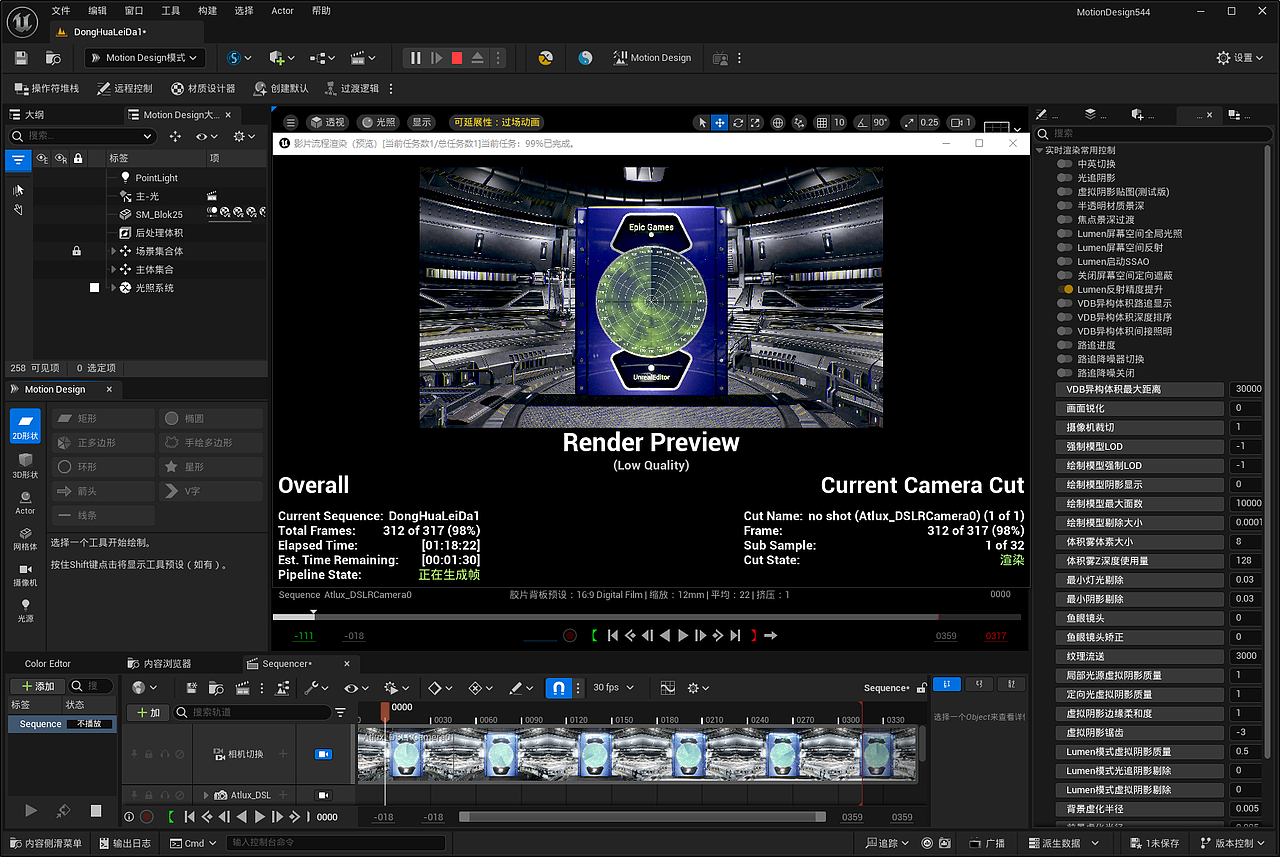Image resolution: width=1280 pixels, height=857 pixels.
Task: Click the 显示 show flags button
Action: [x=422, y=122]
